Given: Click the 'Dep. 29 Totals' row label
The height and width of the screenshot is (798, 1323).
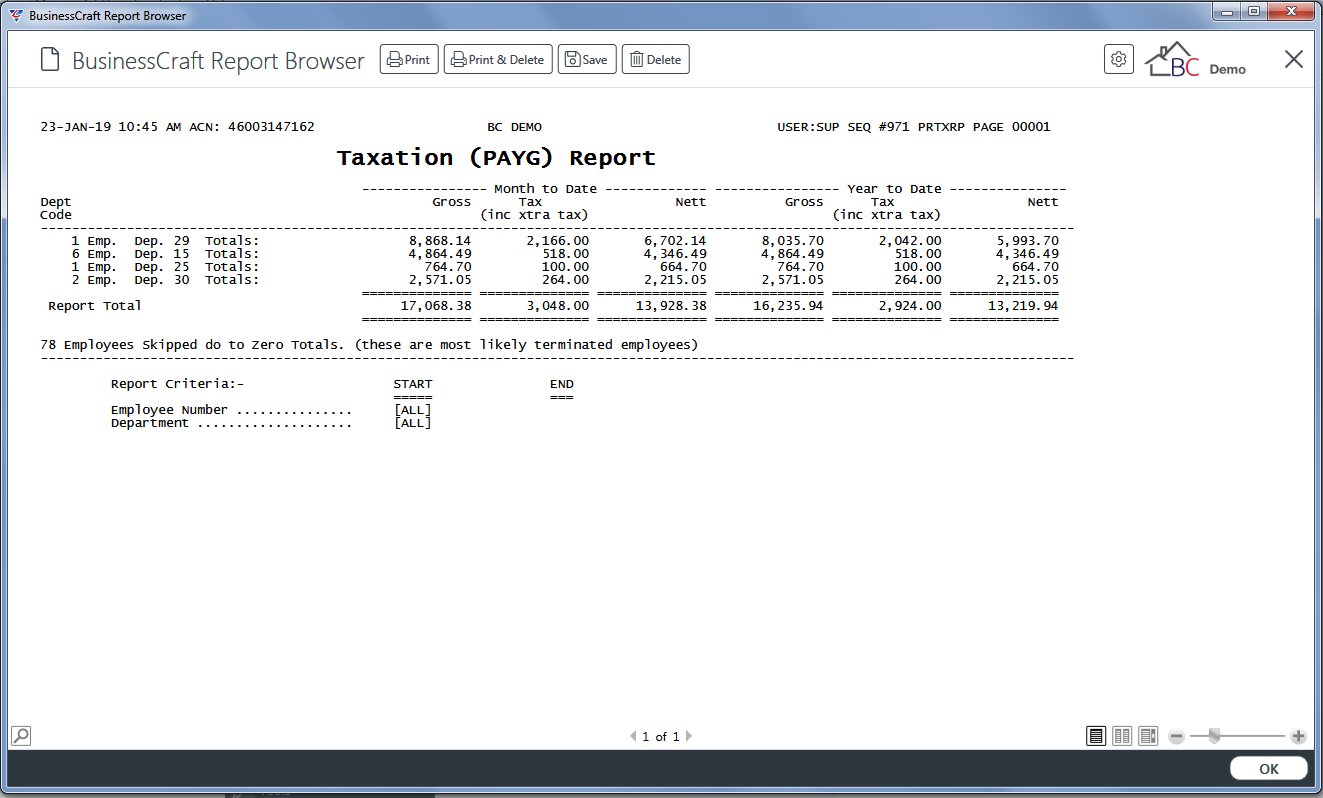Looking at the screenshot, I should pyautogui.click(x=197, y=241).
